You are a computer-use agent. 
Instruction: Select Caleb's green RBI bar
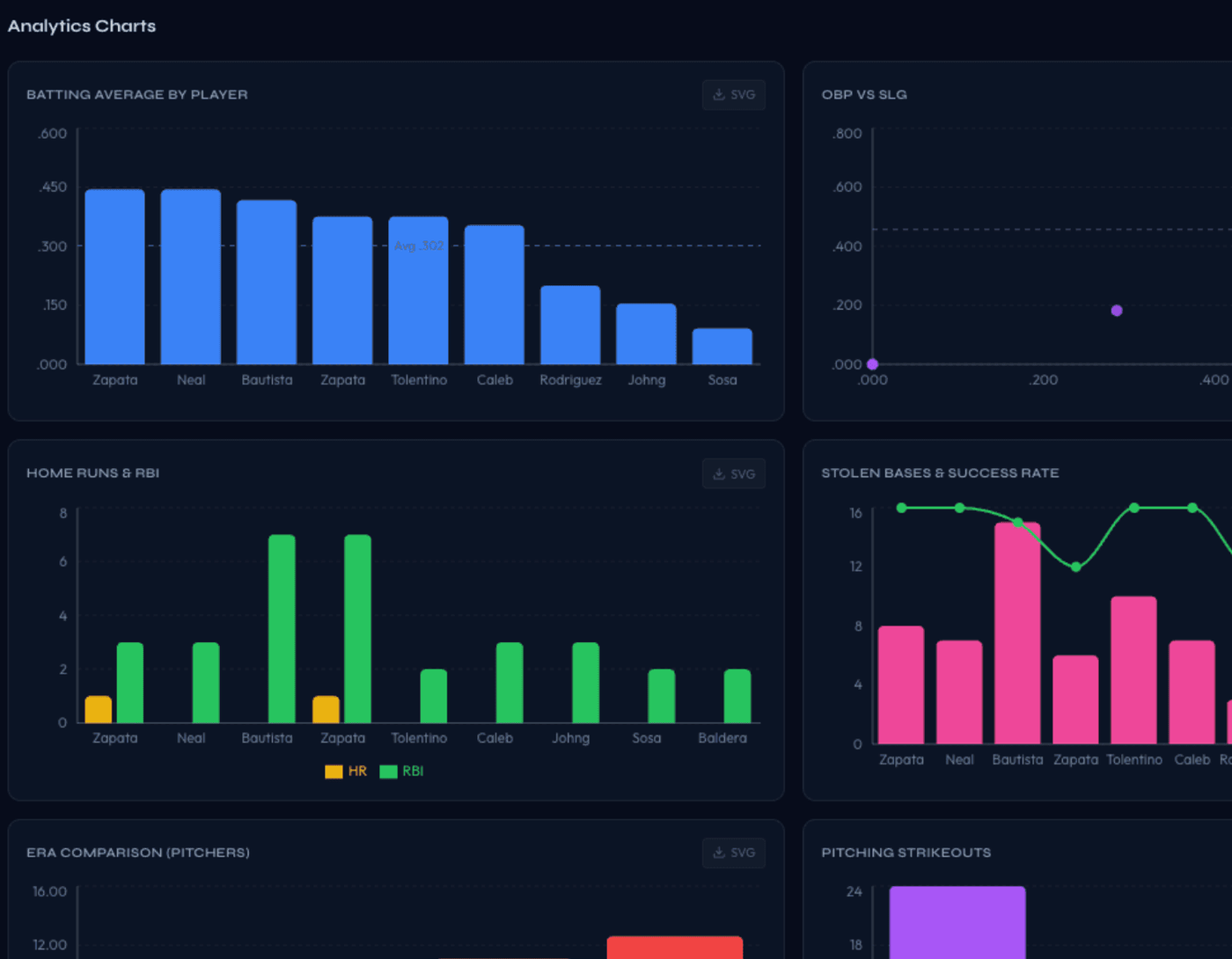[510, 683]
